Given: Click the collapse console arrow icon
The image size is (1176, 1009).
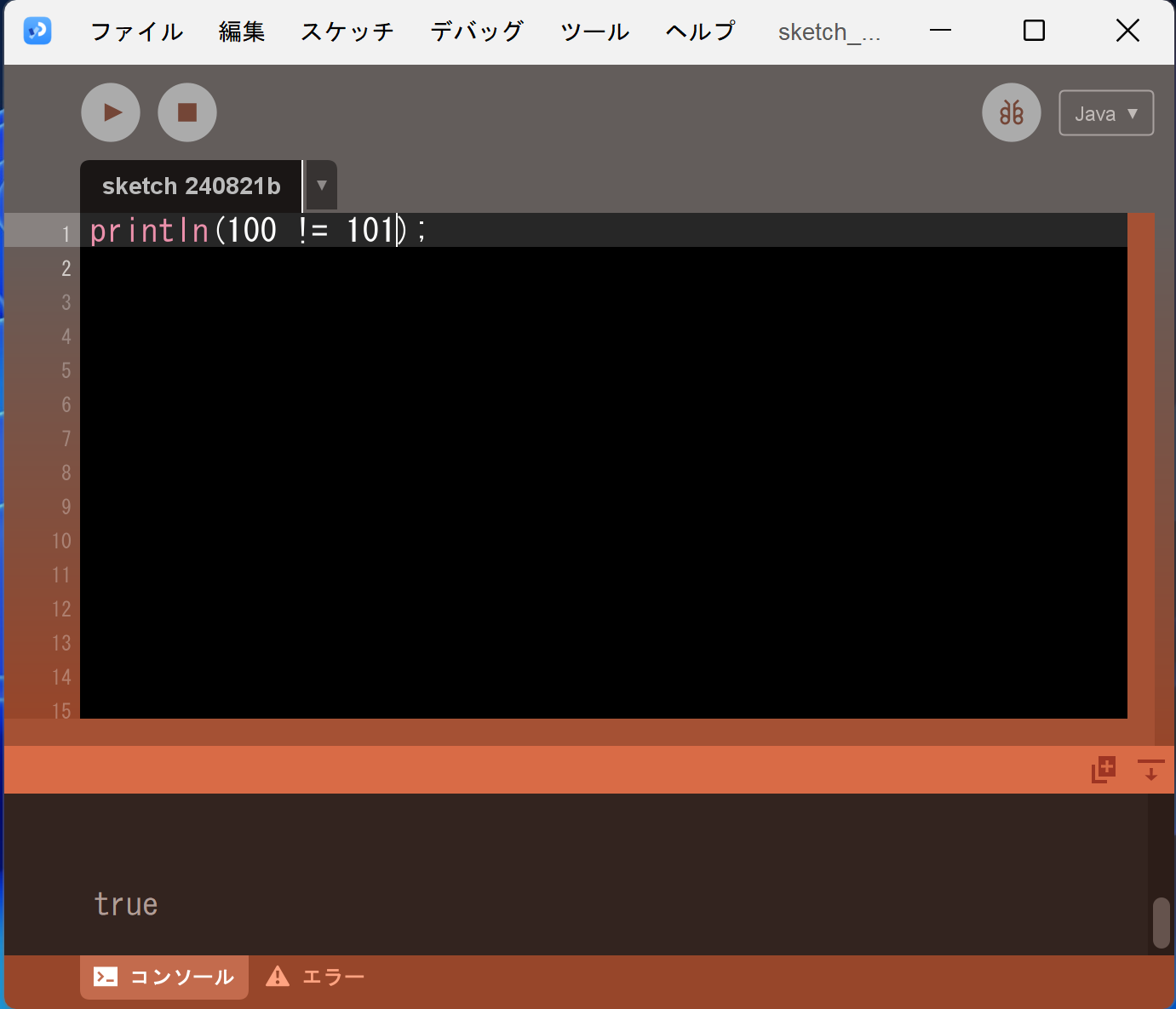Looking at the screenshot, I should [x=1150, y=770].
